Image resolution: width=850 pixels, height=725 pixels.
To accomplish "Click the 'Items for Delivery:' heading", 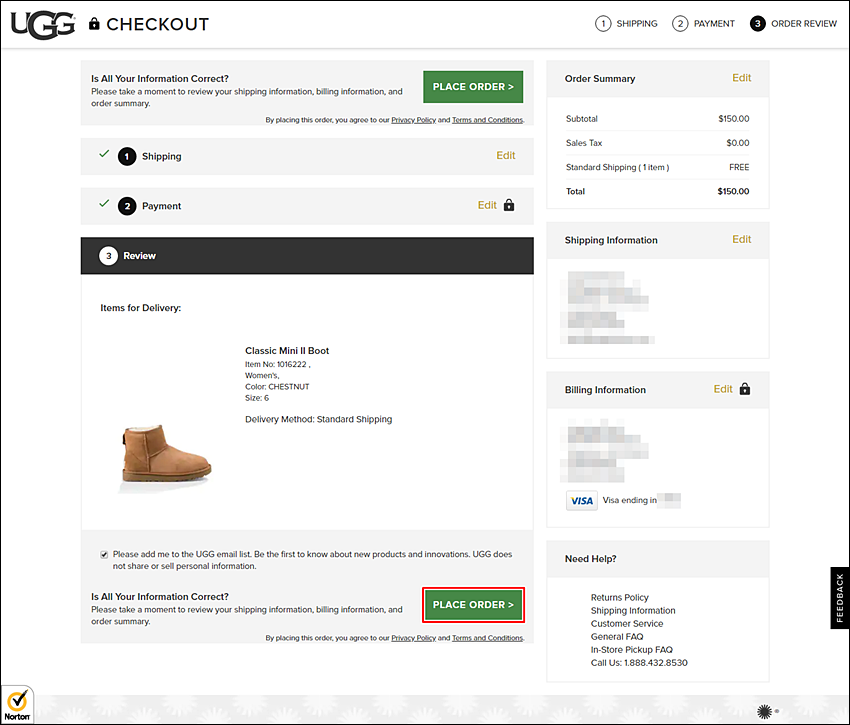I will tap(140, 308).
